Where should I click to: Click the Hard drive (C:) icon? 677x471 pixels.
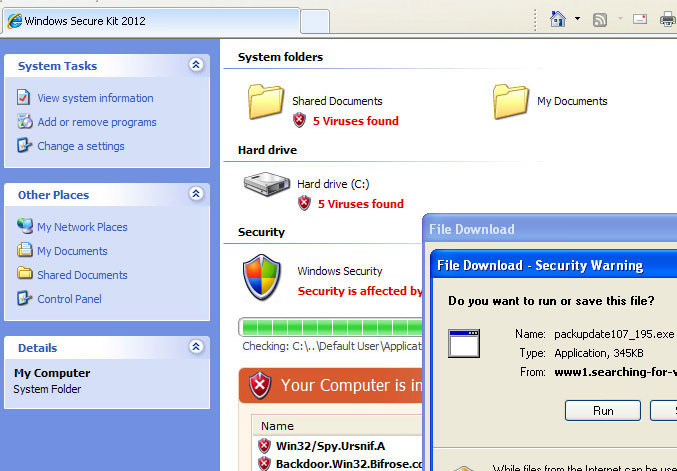coord(266,184)
